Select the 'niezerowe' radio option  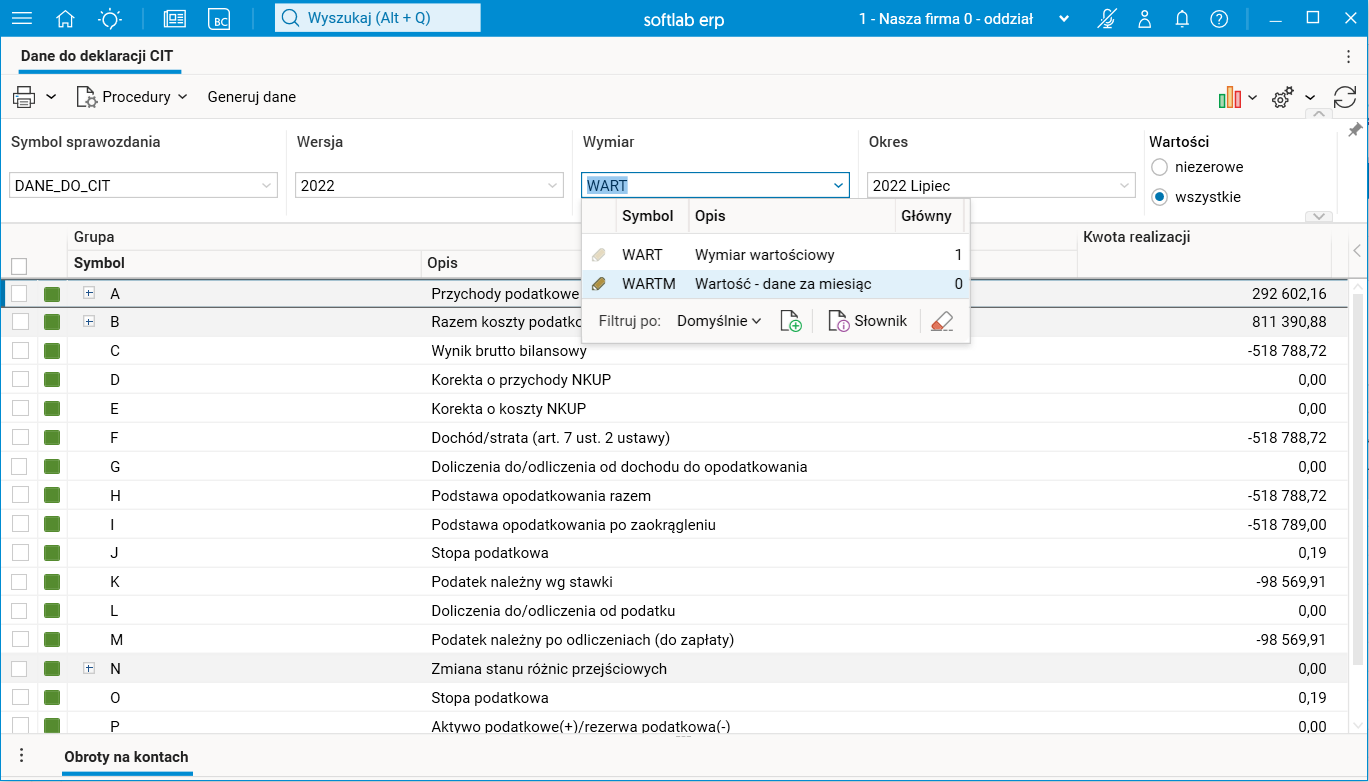(x=1160, y=167)
